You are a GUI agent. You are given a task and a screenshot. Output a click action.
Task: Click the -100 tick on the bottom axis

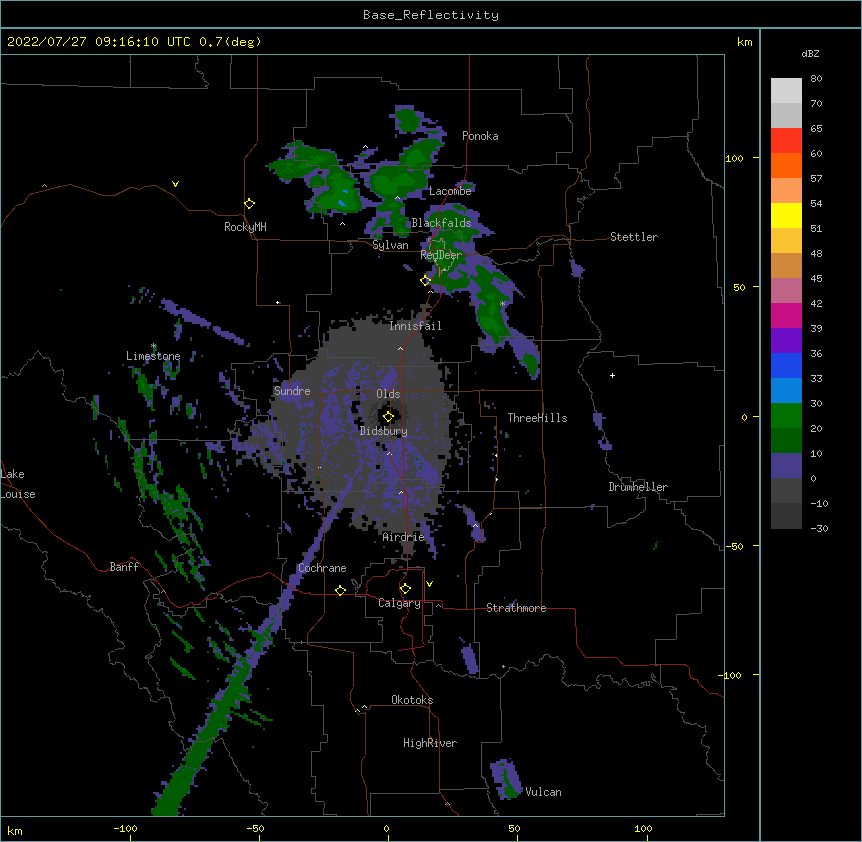pos(125,828)
